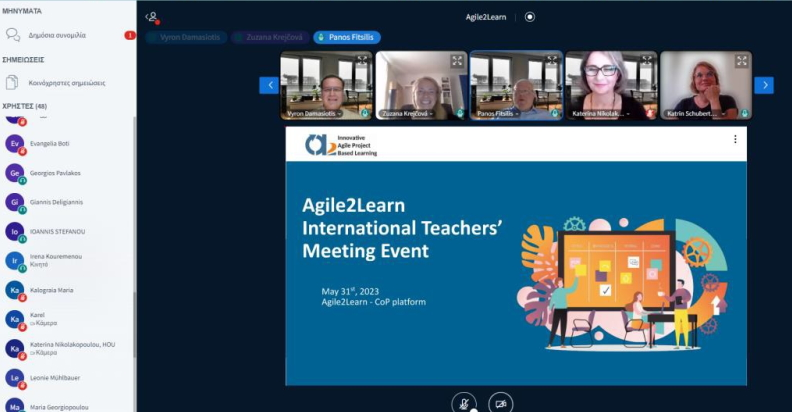Open Zuzana Krejčová webcam name dropdown
792x412 pixels.
408,114
